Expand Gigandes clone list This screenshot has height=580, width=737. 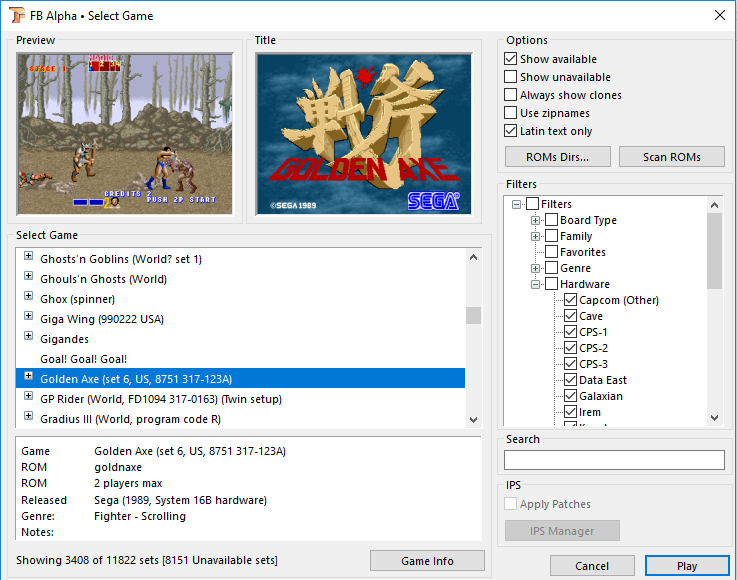[x=29, y=336]
